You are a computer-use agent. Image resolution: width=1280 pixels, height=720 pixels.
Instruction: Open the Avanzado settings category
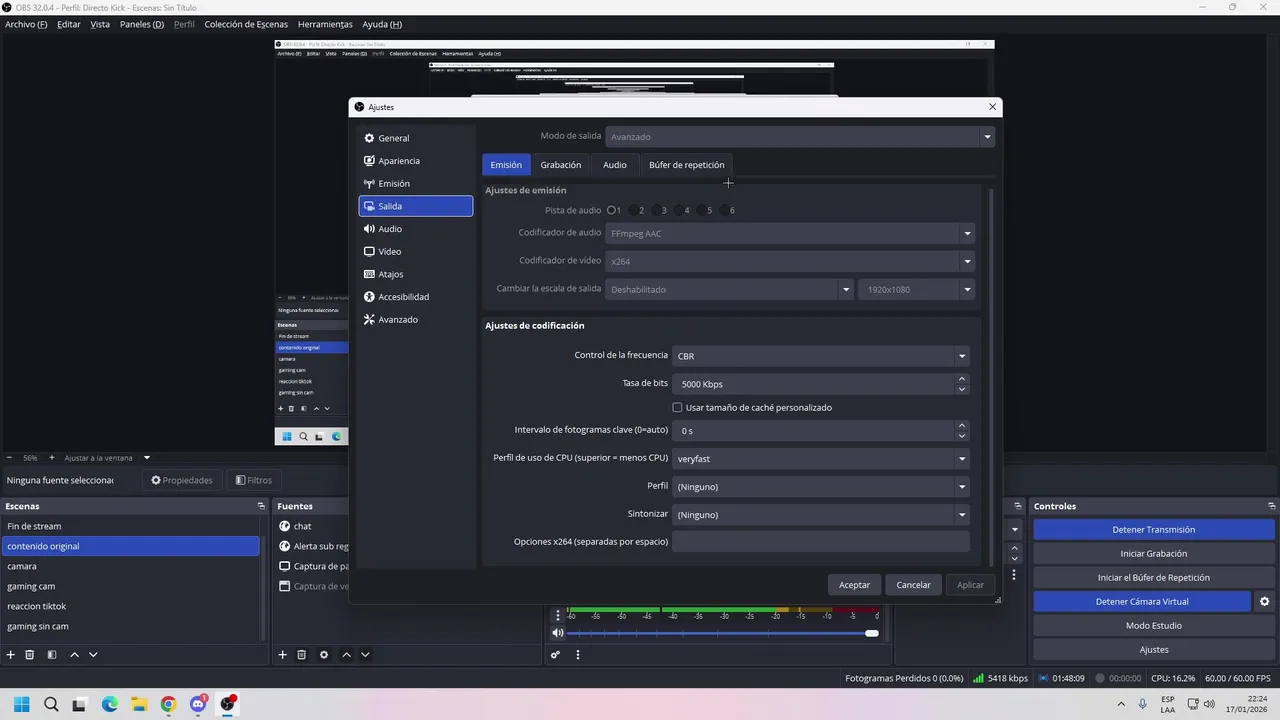pos(415,320)
